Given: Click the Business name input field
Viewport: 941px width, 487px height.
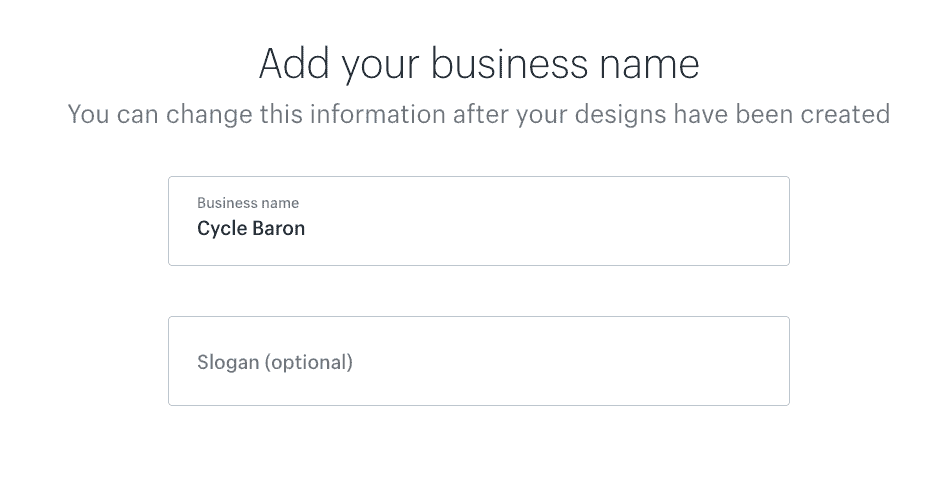Looking at the screenshot, I should (478, 221).
